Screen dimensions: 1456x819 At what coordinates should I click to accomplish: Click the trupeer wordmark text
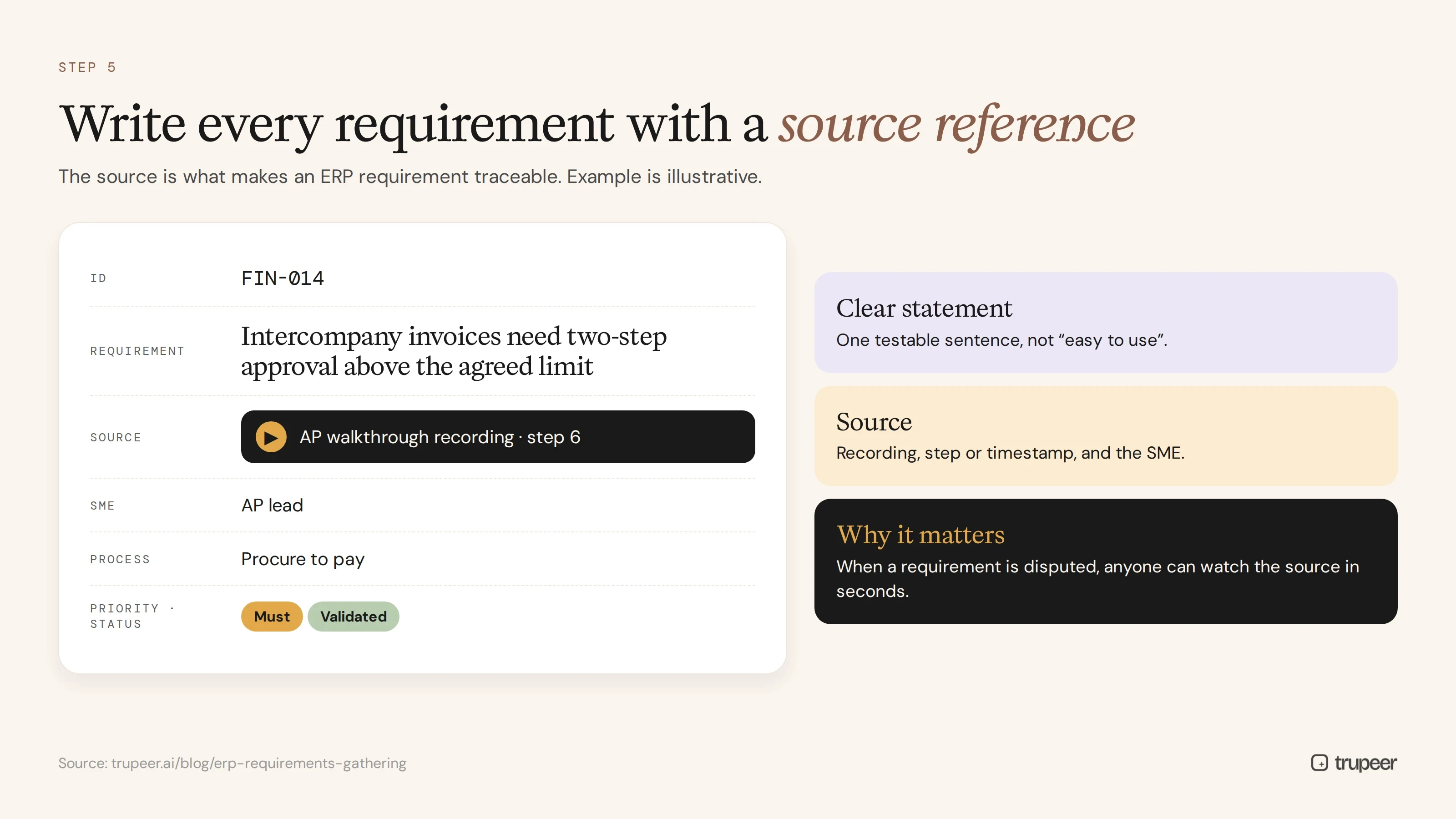pos(1365,763)
